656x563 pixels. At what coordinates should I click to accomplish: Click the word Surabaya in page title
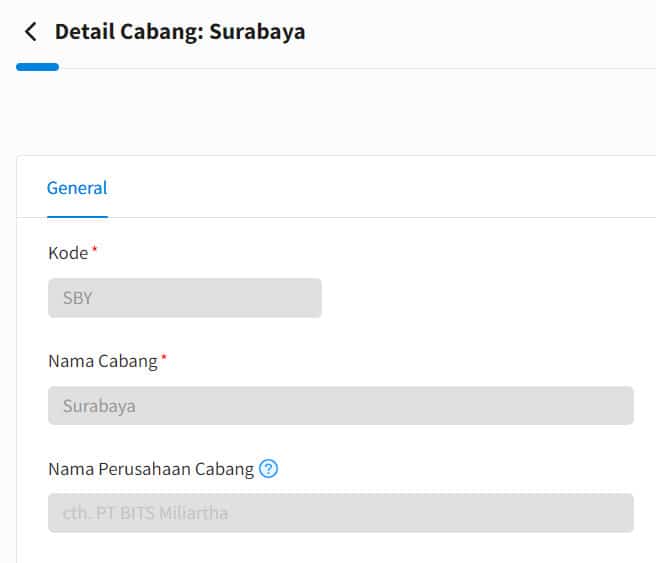257,32
